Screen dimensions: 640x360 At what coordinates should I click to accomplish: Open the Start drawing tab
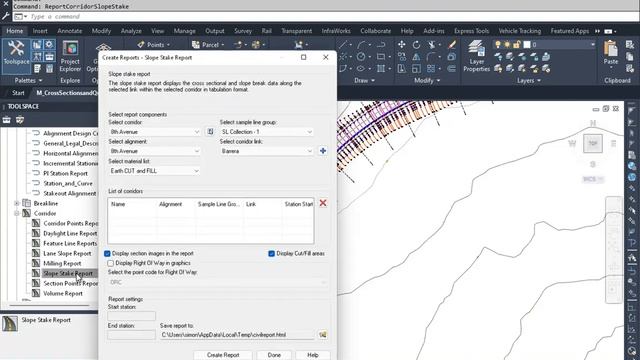click(18, 93)
